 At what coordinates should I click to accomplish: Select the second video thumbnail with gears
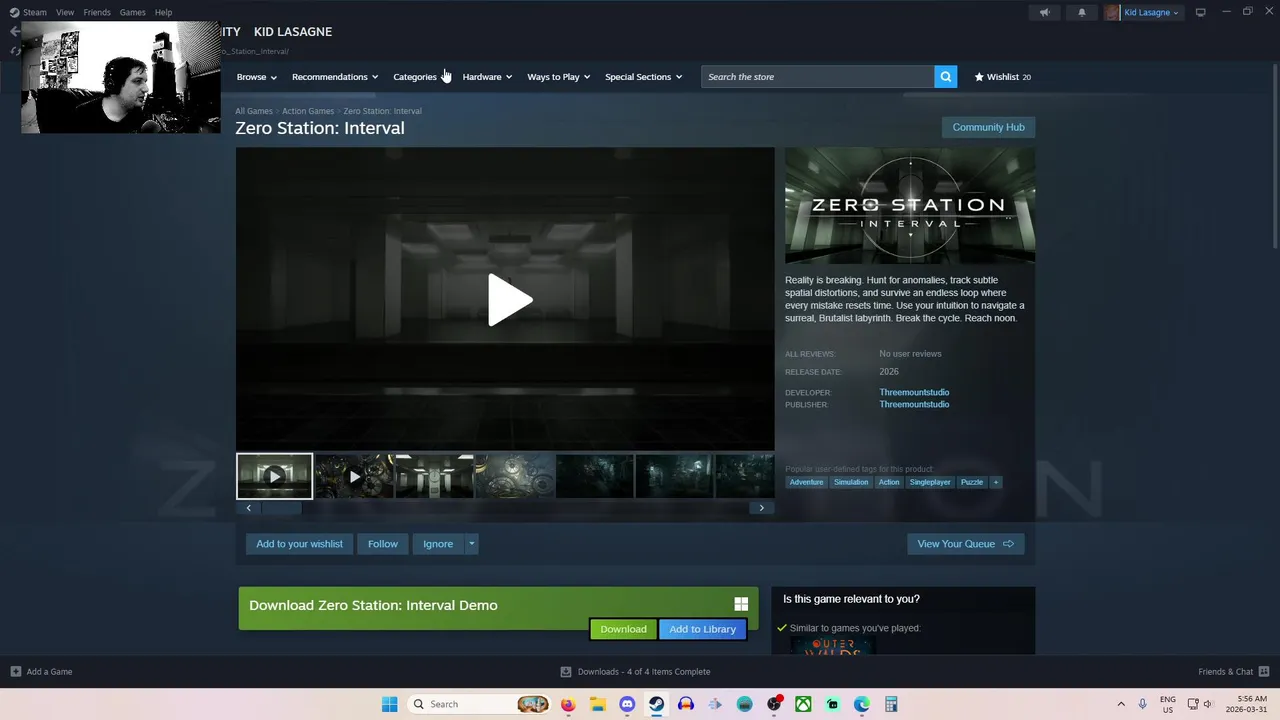[x=354, y=476]
